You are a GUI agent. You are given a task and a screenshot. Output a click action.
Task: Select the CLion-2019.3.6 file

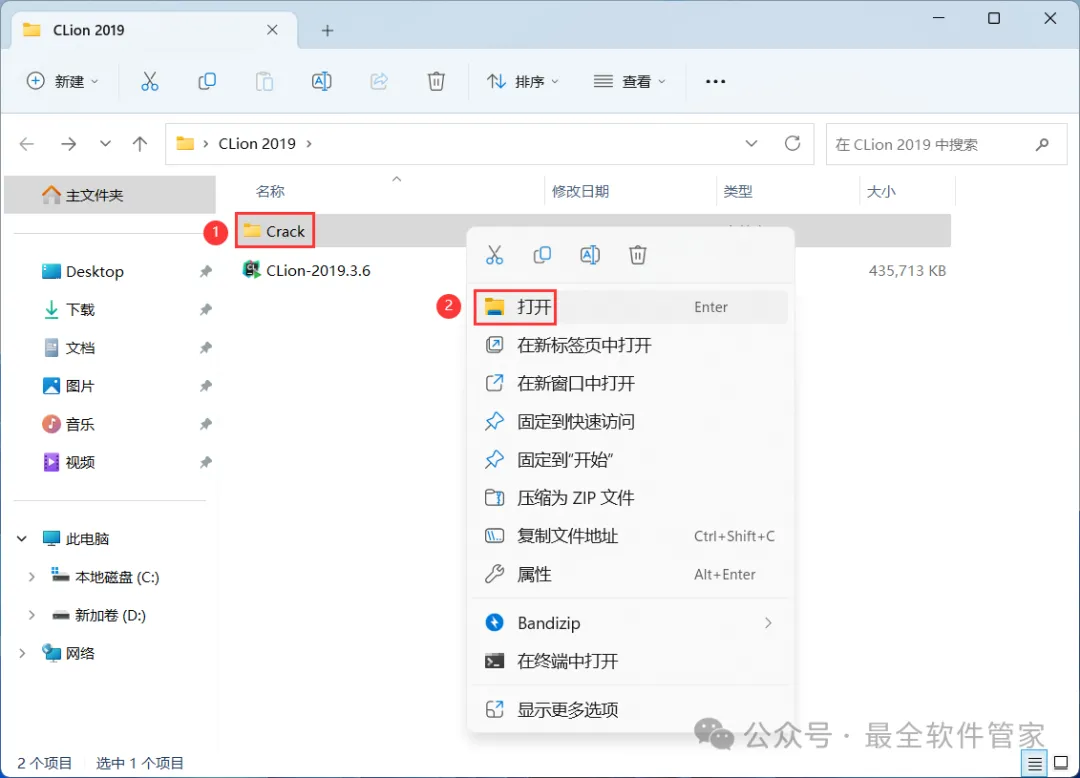[307, 271]
